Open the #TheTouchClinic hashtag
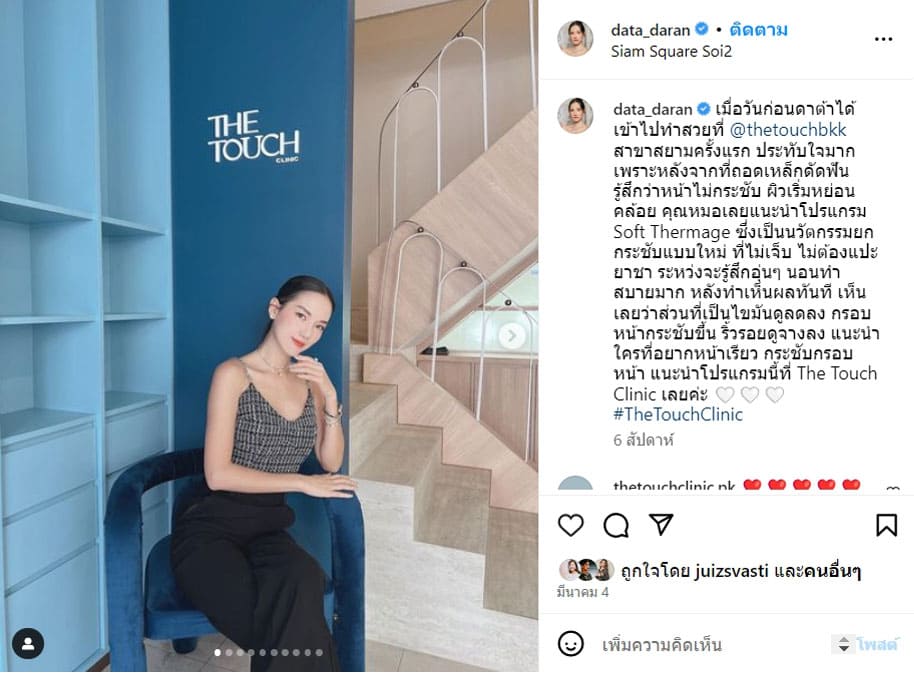 pos(678,414)
